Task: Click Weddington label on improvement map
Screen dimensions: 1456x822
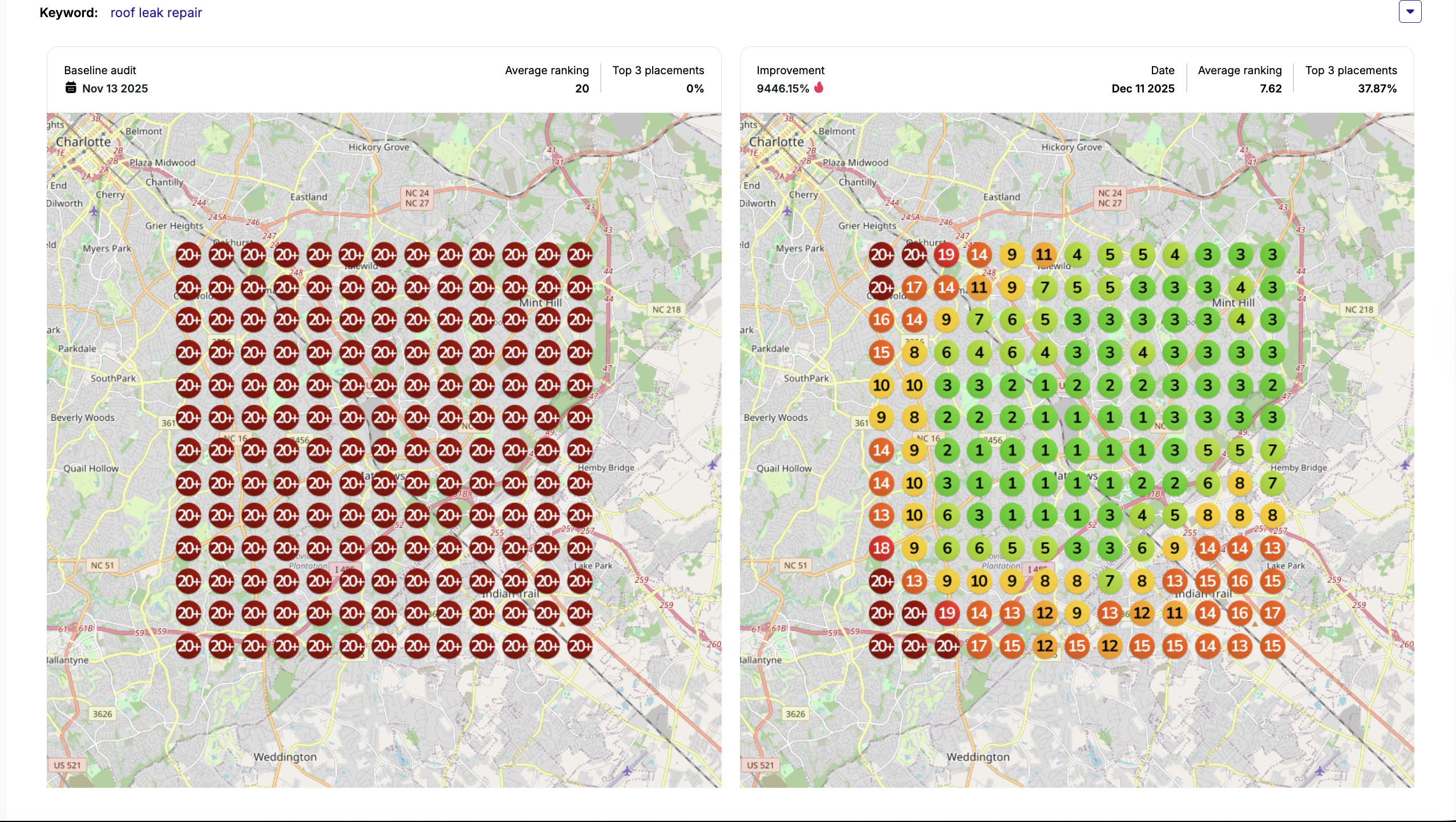Action: tap(978, 757)
